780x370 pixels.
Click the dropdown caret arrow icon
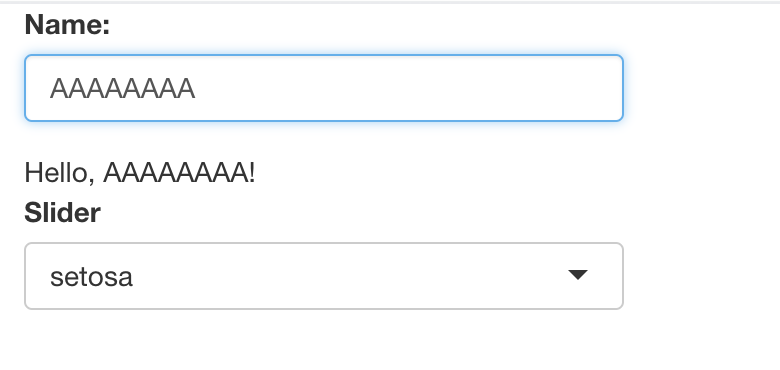578,275
